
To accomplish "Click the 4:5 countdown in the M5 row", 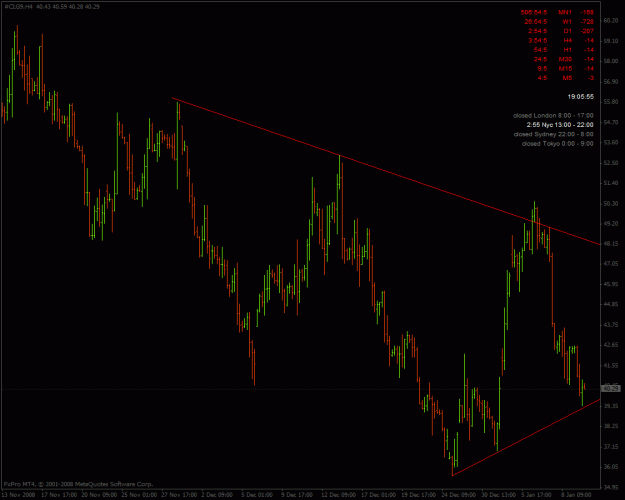I will coord(542,78).
